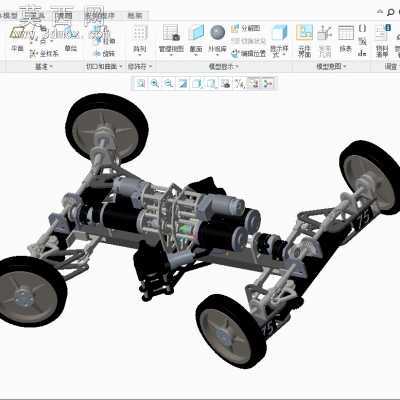Click the zoom in magnifier icon
The image size is (400, 400).
point(155,83)
